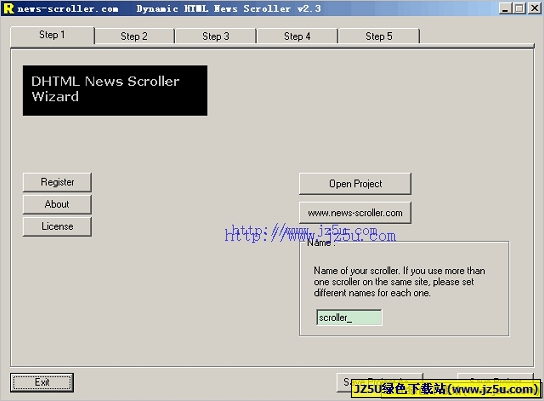Go to the Step 3 tab
The image size is (544, 401).
click(x=216, y=36)
